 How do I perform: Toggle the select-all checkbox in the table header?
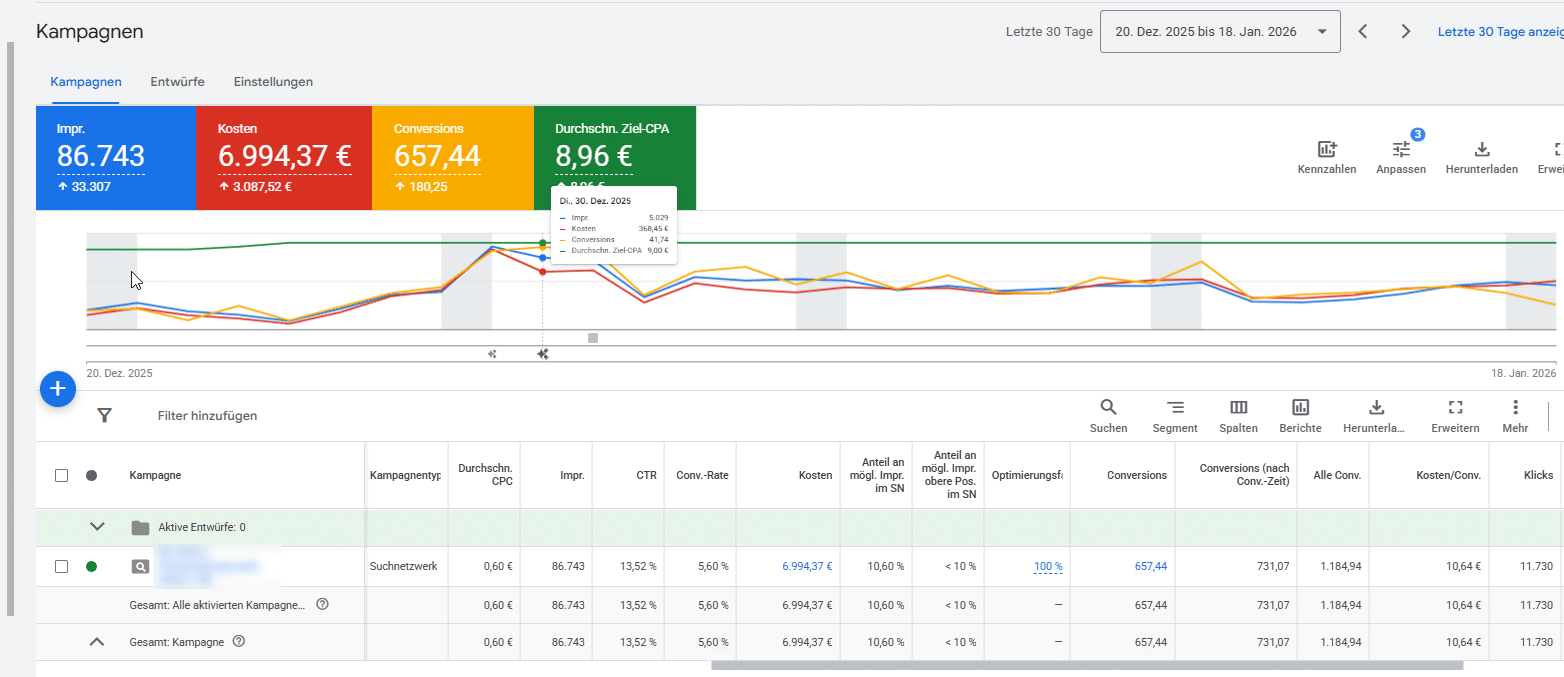tap(61, 475)
